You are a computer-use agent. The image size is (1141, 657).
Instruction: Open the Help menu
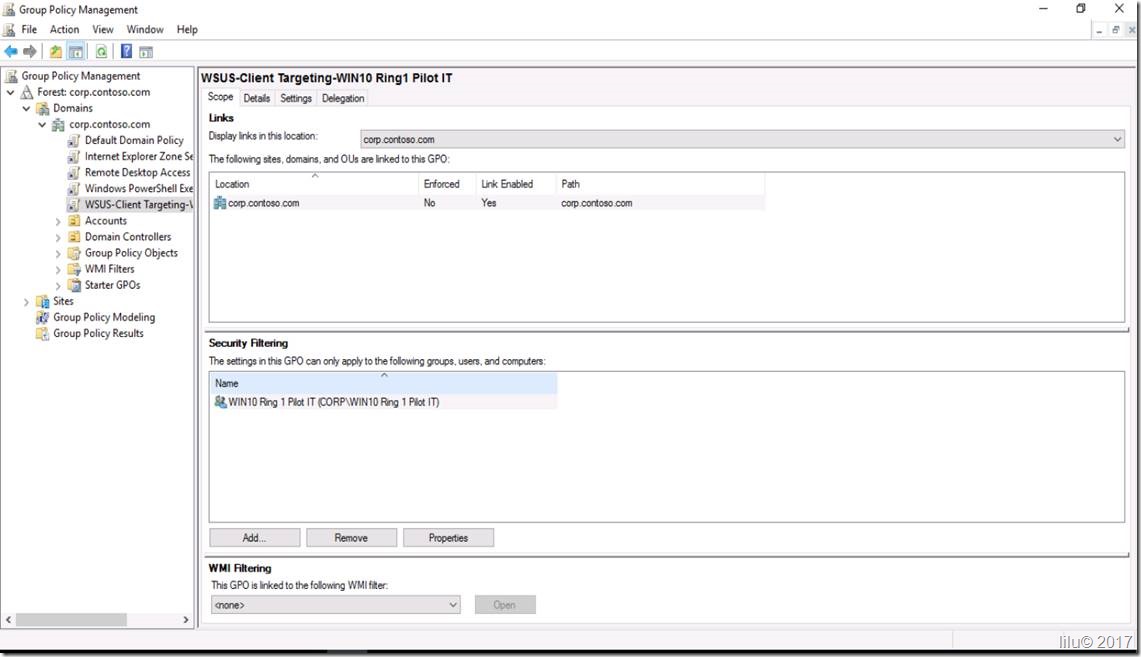[187, 30]
